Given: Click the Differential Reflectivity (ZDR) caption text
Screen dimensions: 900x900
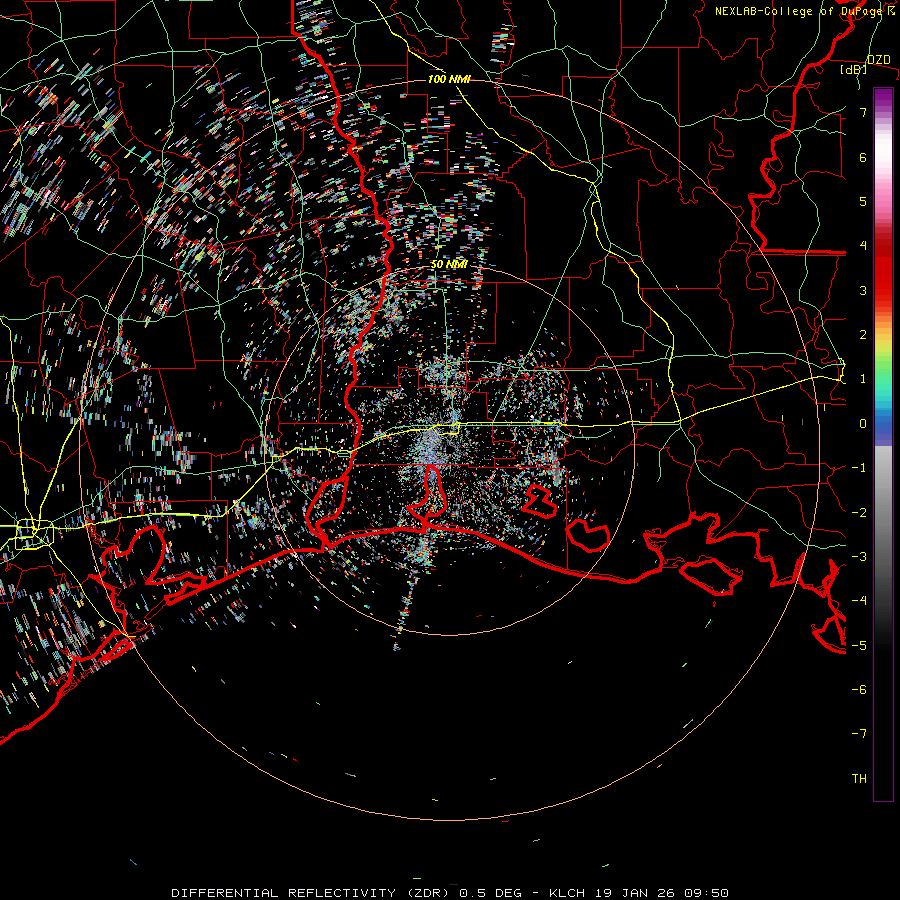Looking at the screenshot, I should [x=450, y=893].
